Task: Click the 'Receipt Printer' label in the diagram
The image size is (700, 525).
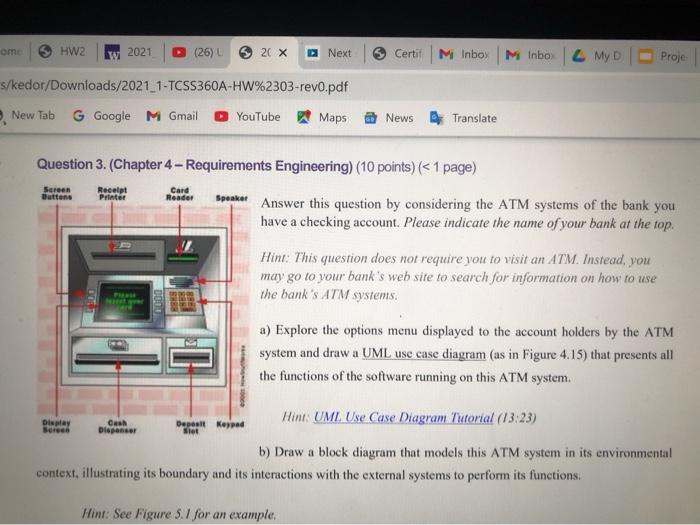Action: [x=112, y=193]
